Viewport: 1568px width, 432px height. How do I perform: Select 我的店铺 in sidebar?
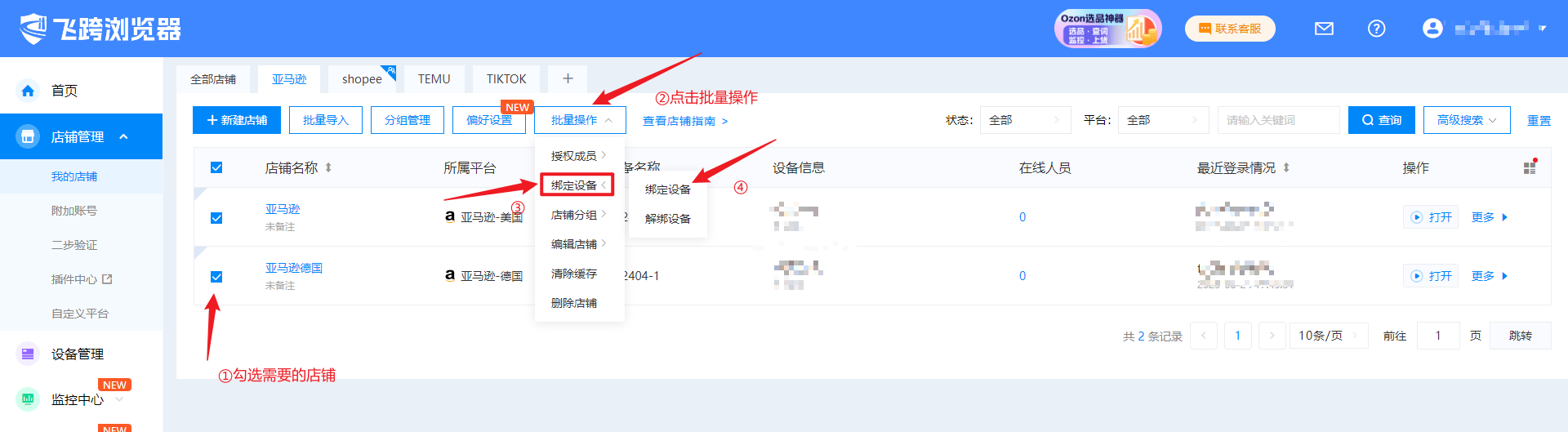click(74, 176)
